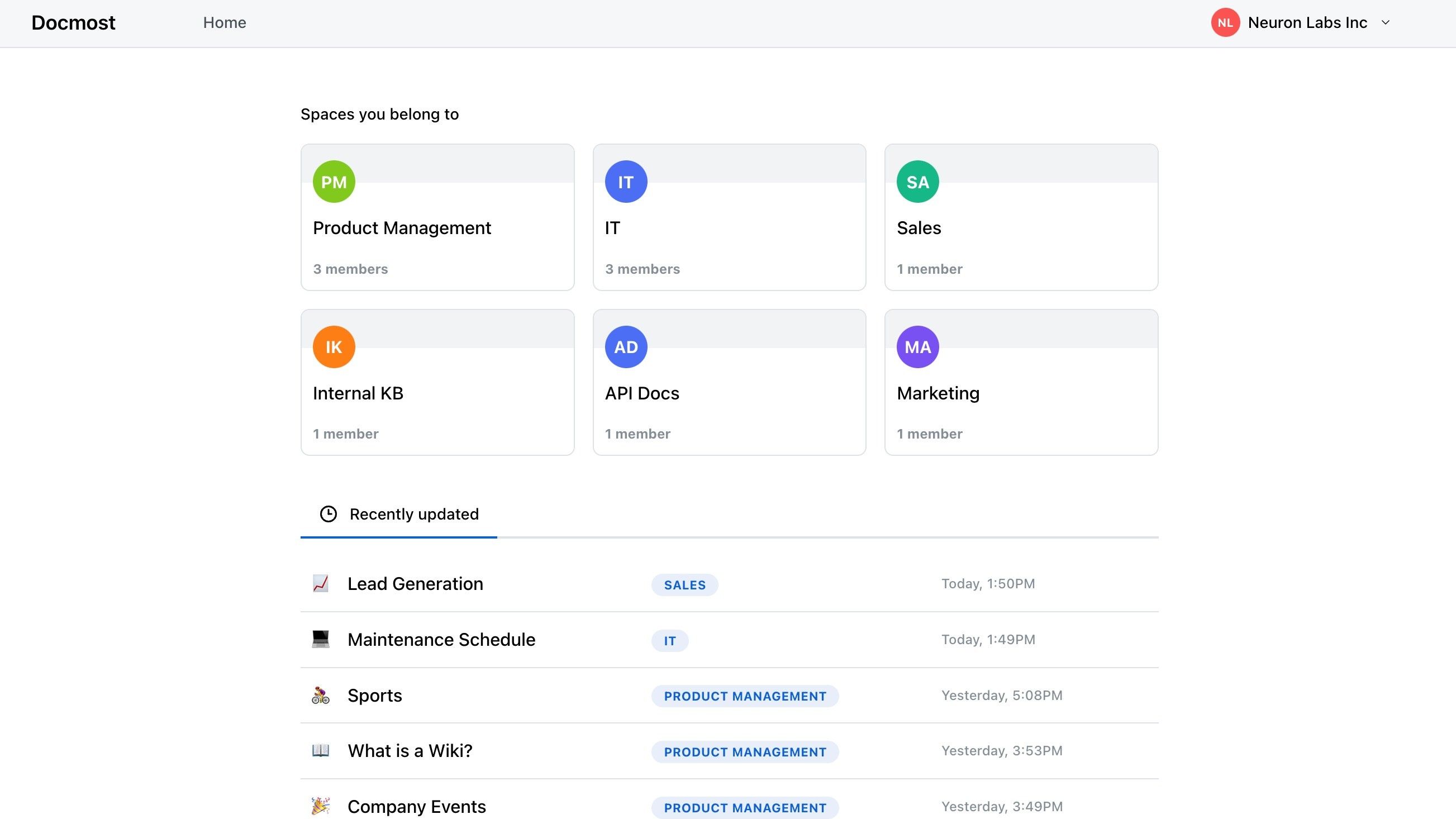Click the red NL workspace avatar
Viewport: 1456px width, 819px height.
(1225, 22)
